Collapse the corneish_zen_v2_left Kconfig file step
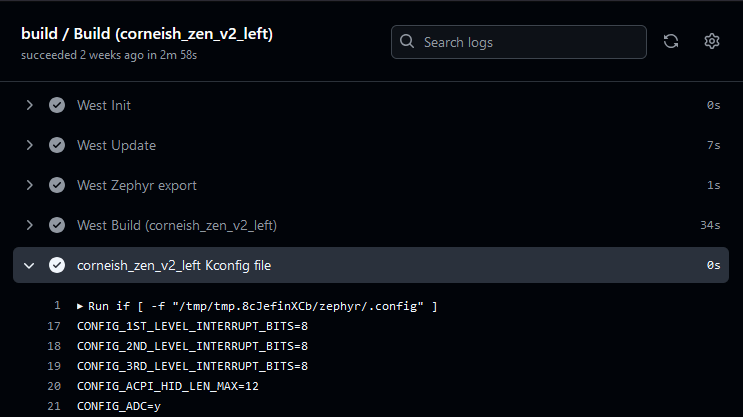The width and height of the screenshot is (743, 417). (x=30, y=265)
